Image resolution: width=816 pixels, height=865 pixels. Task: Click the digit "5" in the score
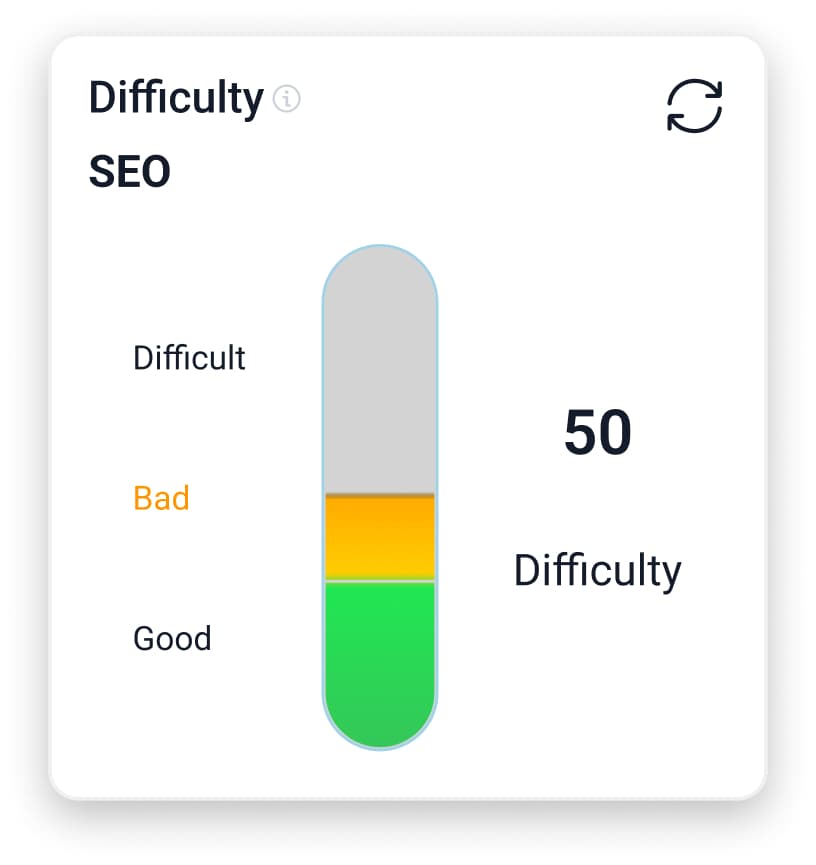580,432
